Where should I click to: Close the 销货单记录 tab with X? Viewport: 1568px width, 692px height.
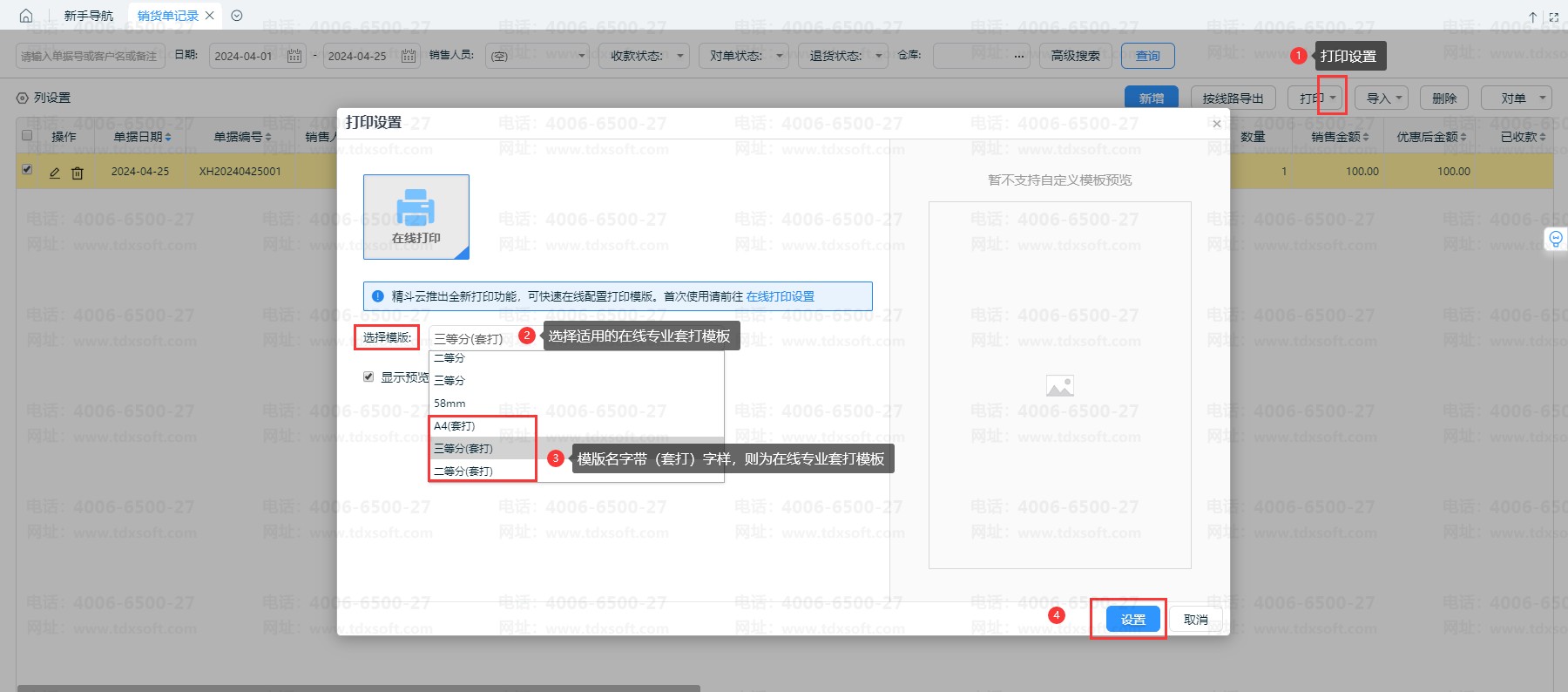210,16
